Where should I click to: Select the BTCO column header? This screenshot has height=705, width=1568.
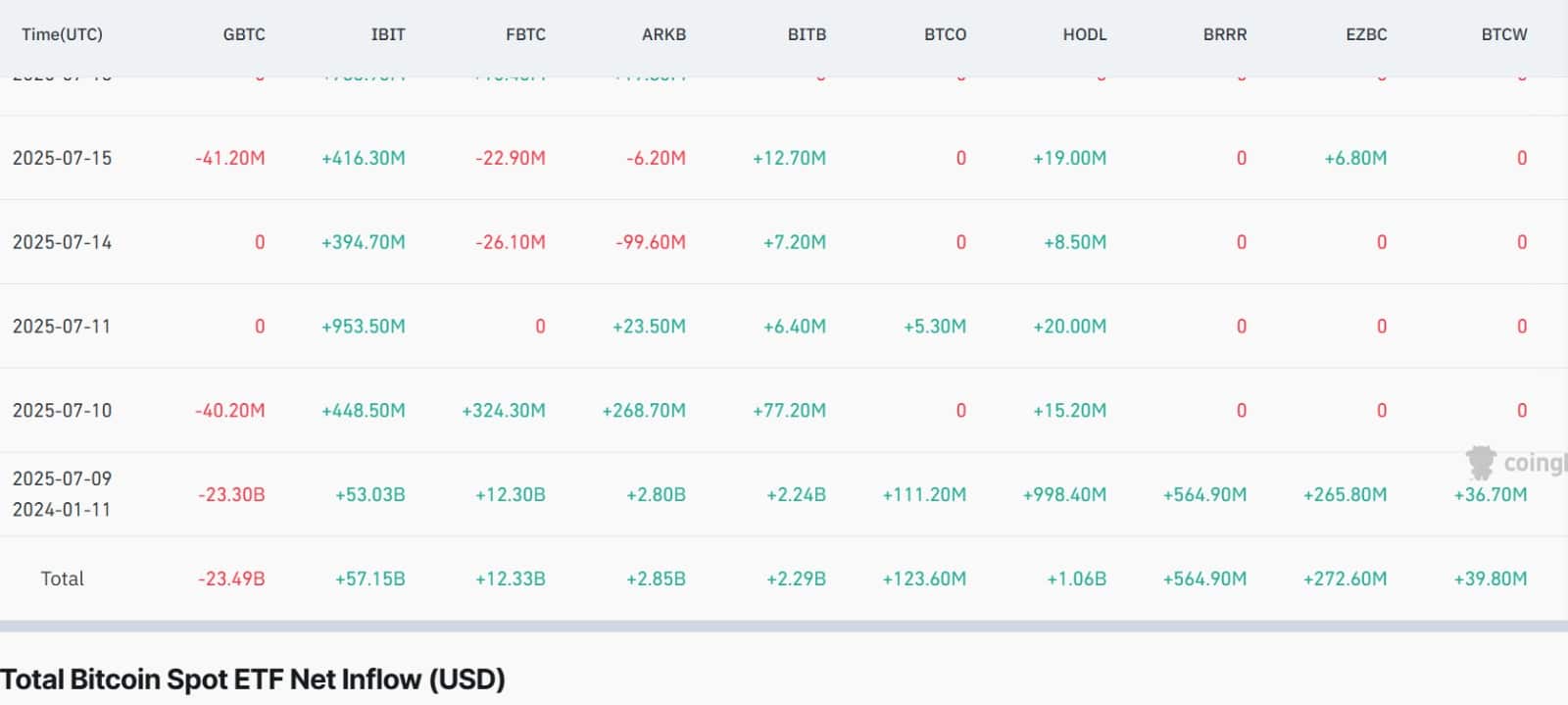(945, 34)
